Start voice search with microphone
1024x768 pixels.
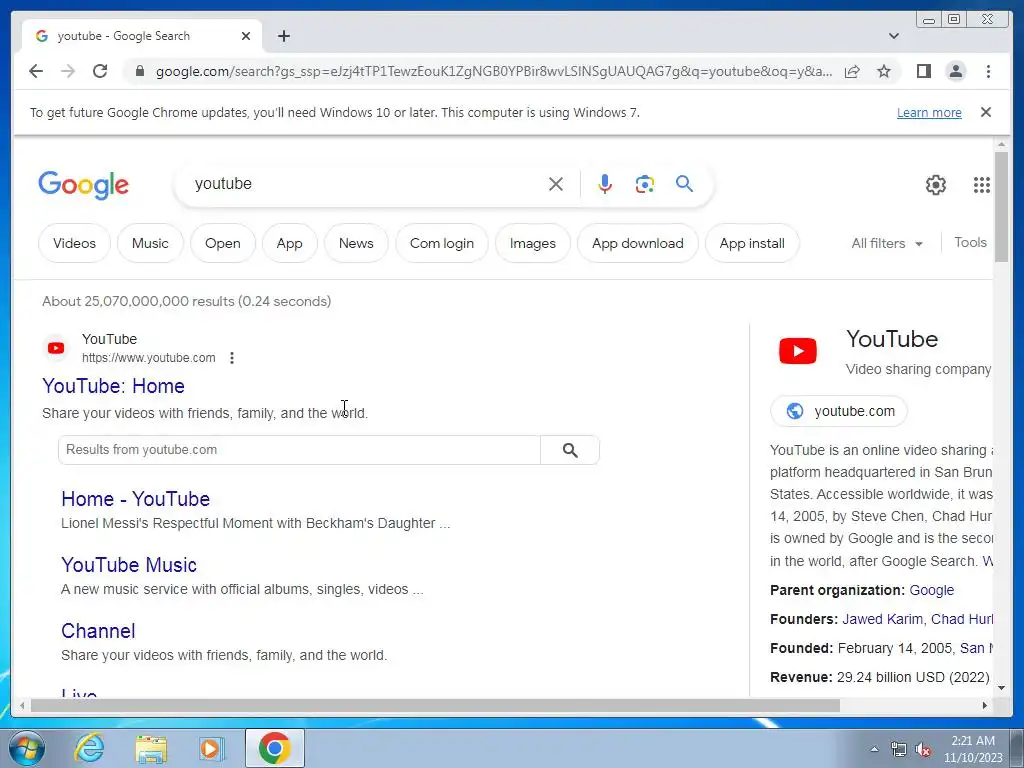[605, 184]
